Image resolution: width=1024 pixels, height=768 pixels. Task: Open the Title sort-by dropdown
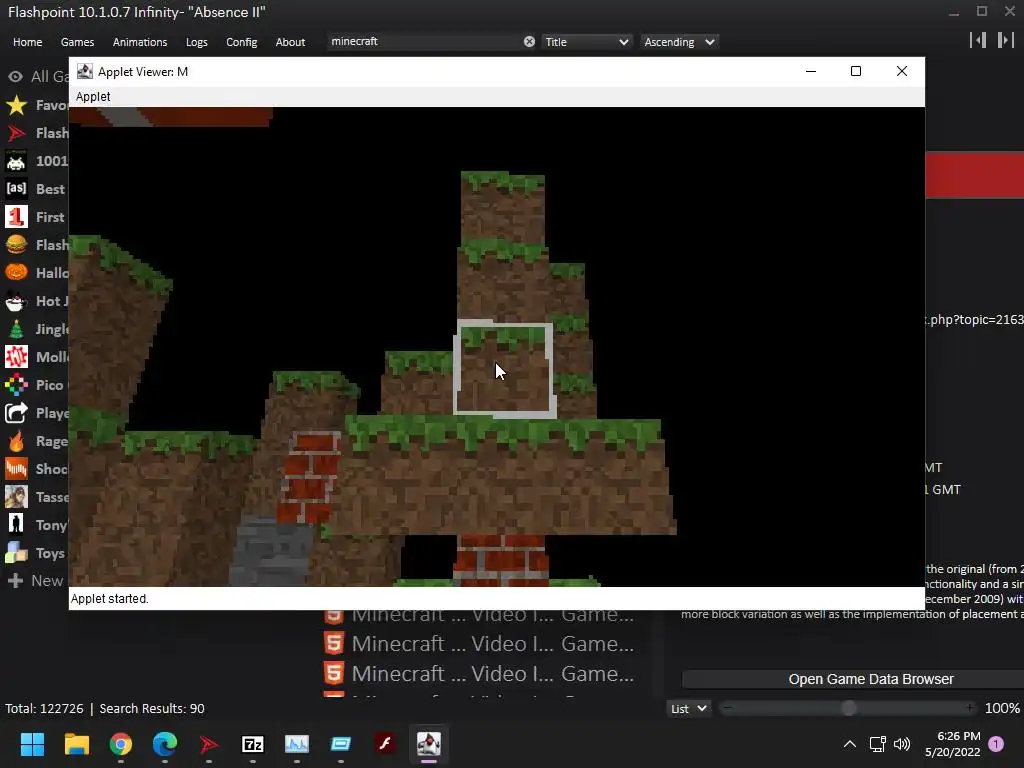coord(586,42)
